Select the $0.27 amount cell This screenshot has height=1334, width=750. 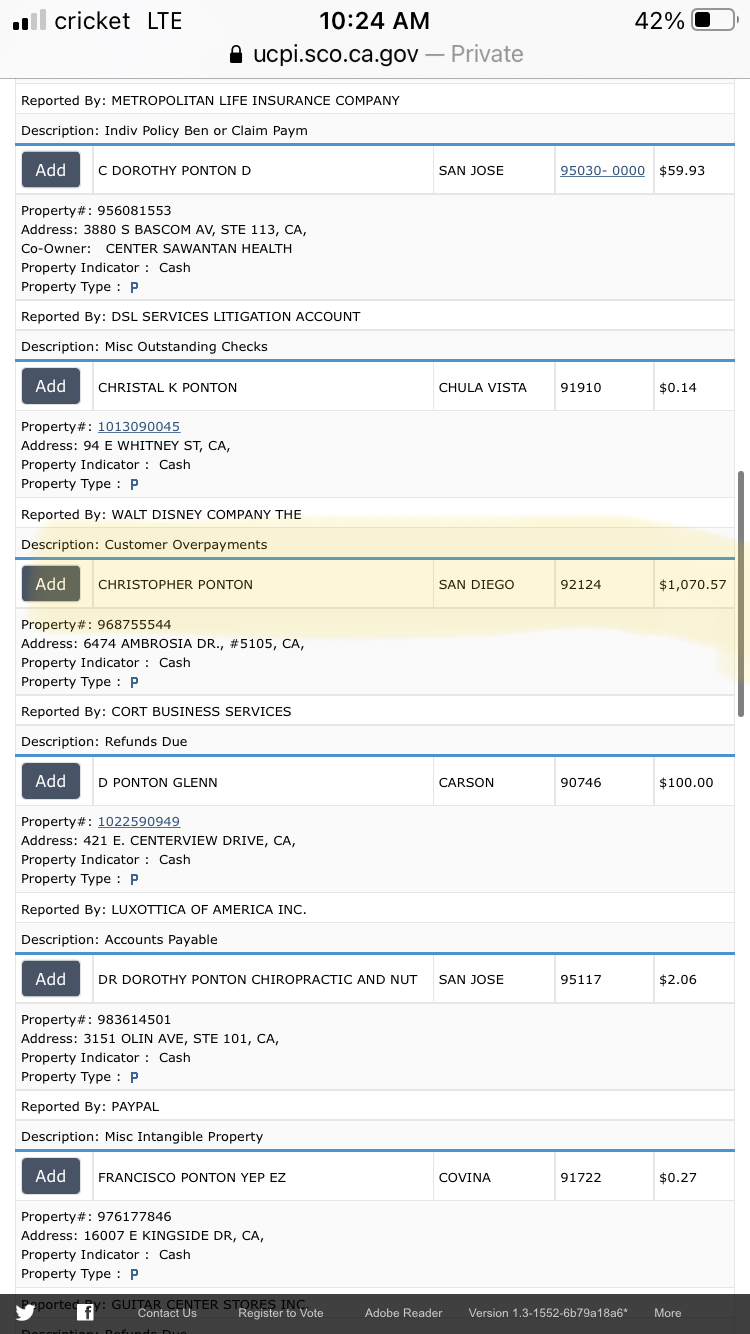694,1177
